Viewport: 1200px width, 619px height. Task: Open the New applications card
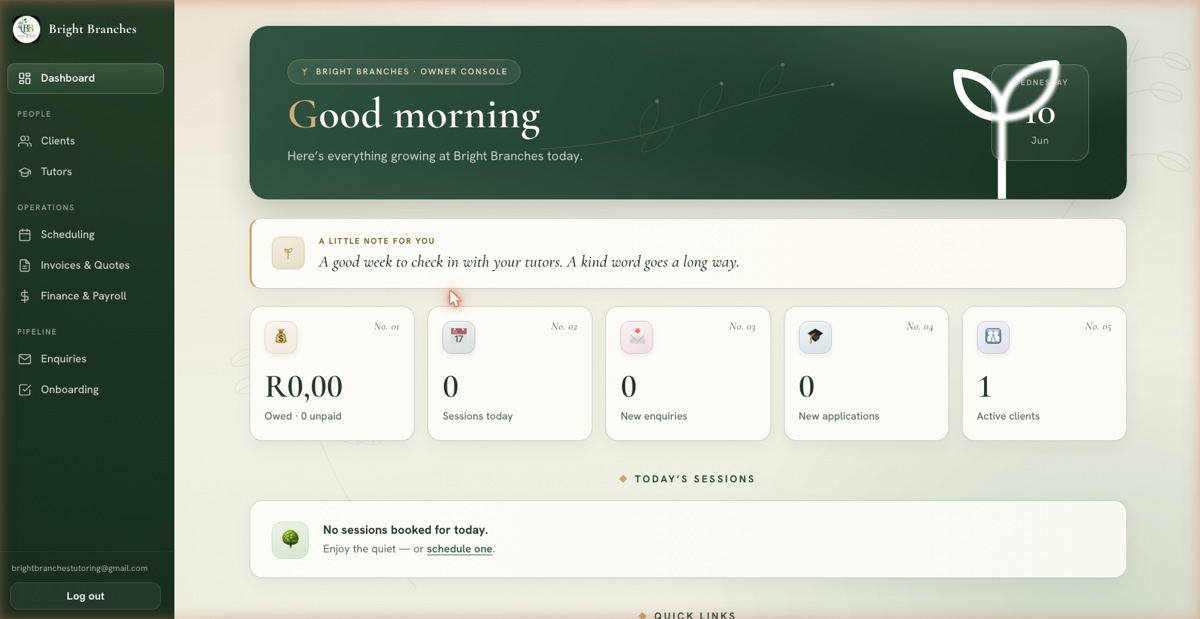pyautogui.click(x=866, y=373)
